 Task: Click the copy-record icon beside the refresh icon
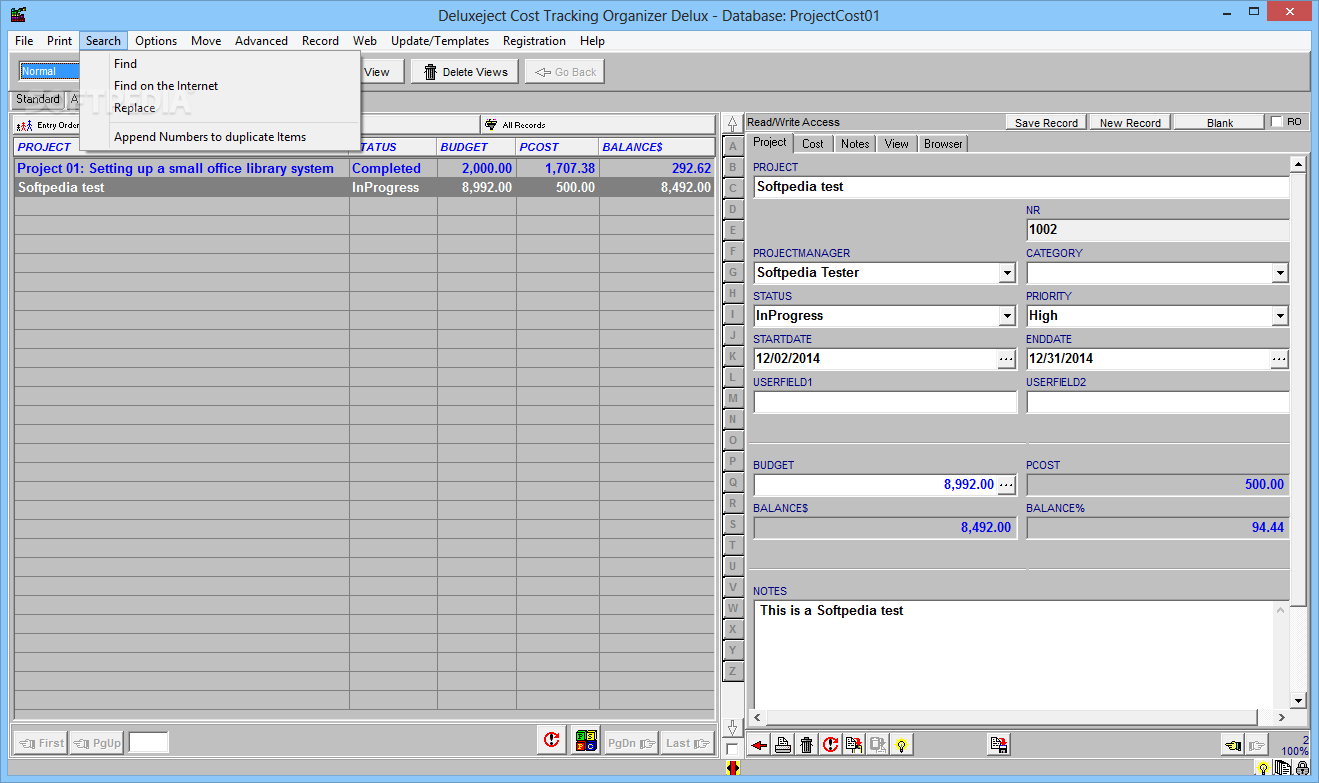click(854, 745)
